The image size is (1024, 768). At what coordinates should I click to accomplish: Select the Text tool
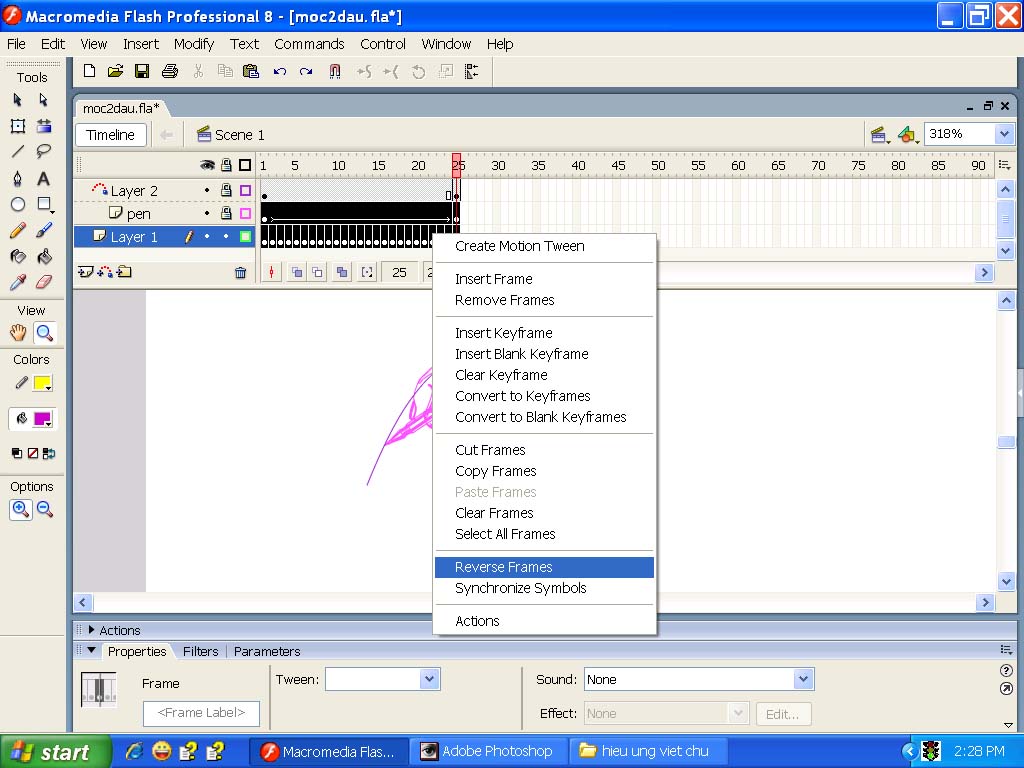point(44,178)
